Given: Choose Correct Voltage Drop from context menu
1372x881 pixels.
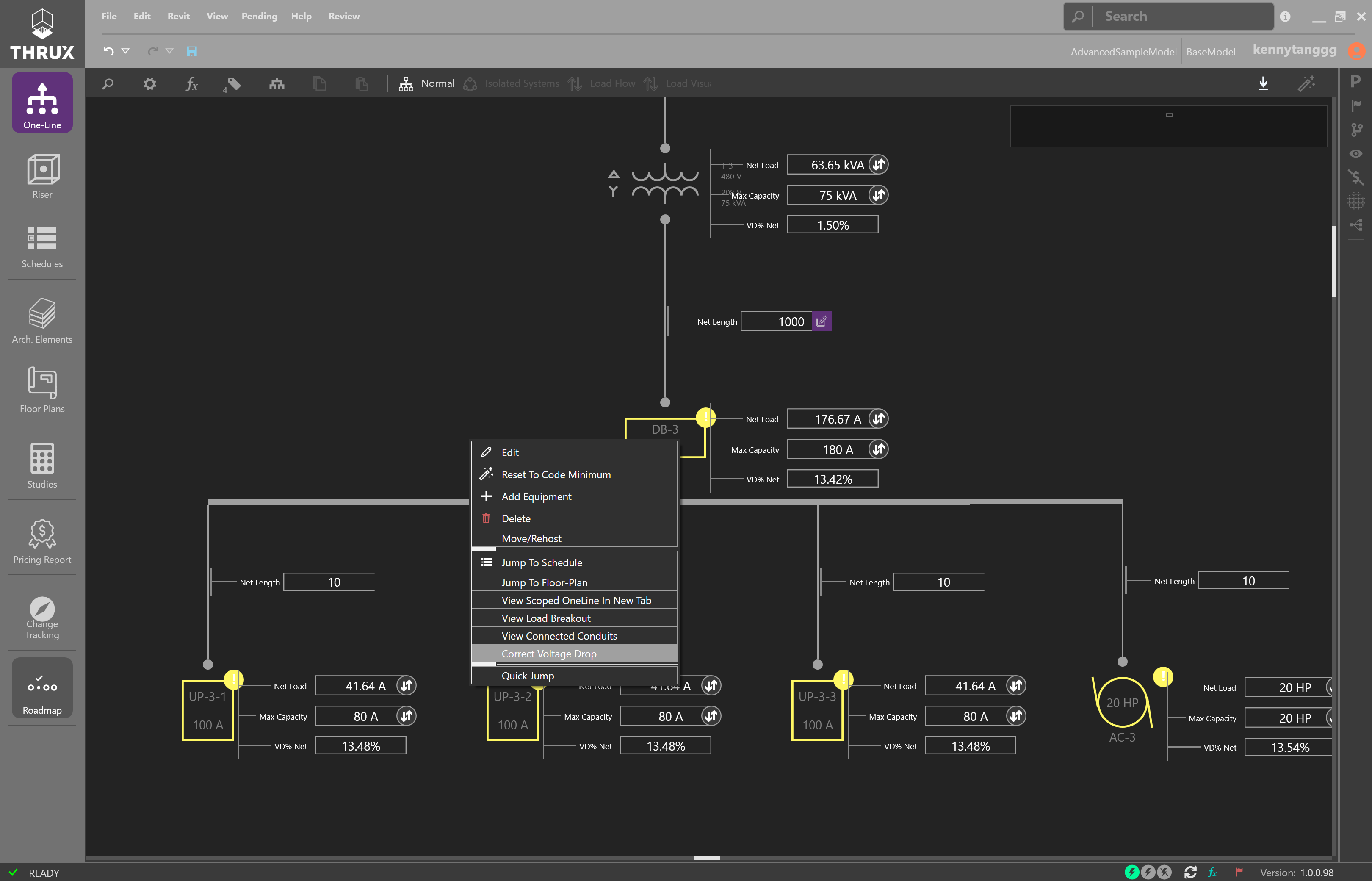Looking at the screenshot, I should point(574,653).
